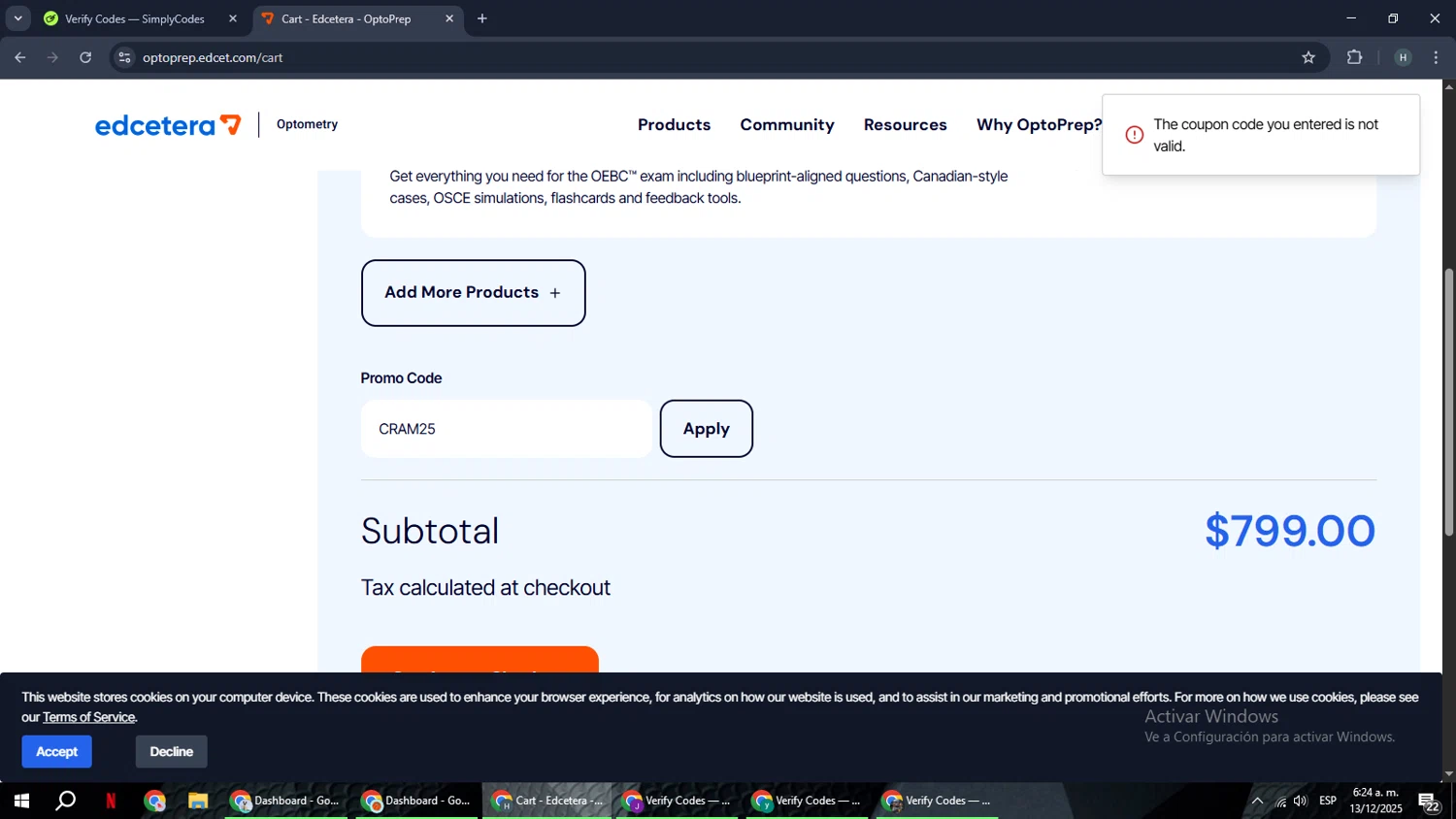View site information icon in address bar

click(124, 57)
